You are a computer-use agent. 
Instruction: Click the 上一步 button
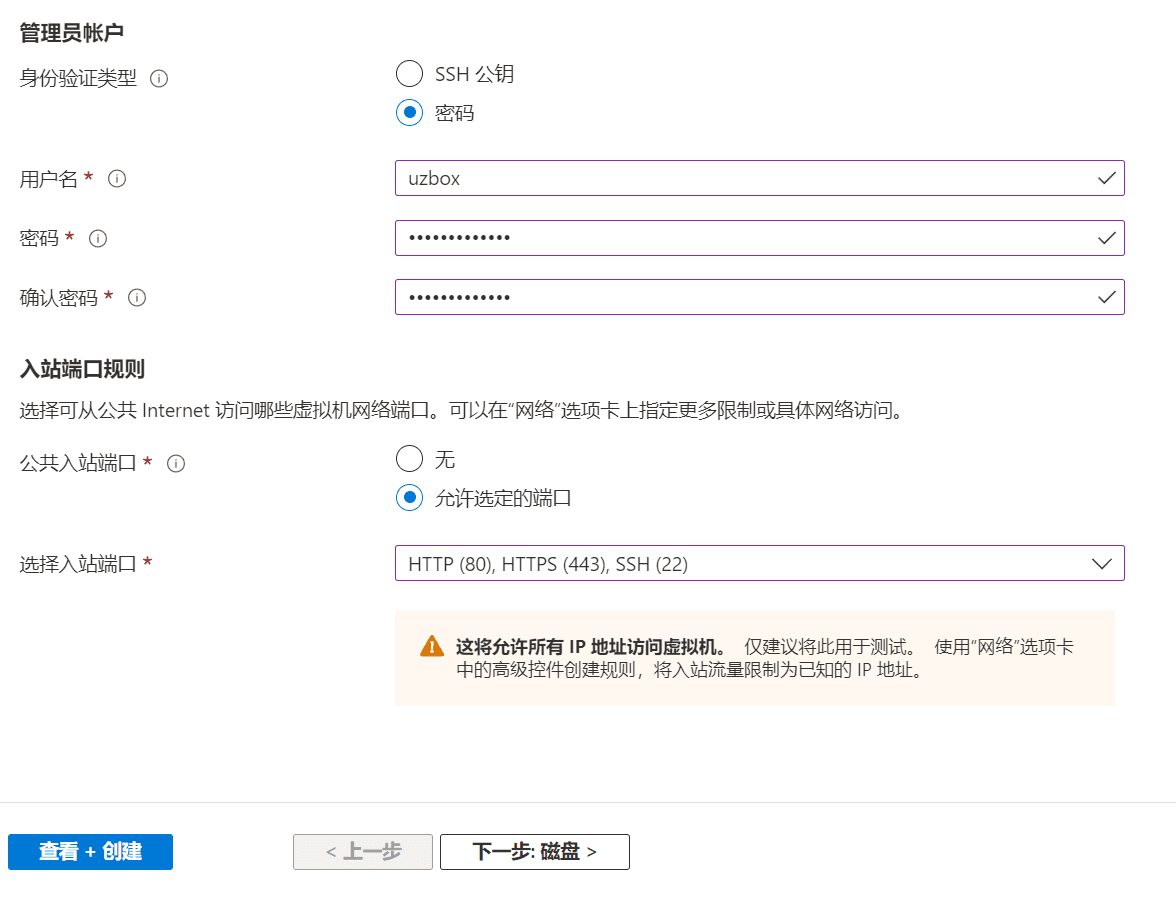362,852
